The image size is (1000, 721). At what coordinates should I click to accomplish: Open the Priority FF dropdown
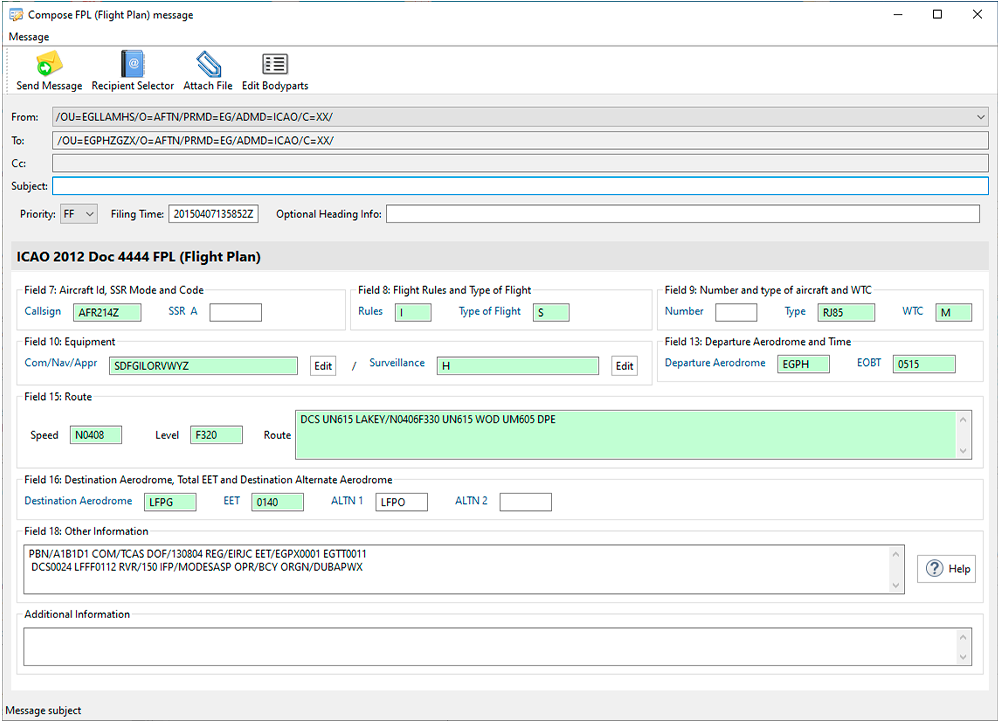coord(79,214)
